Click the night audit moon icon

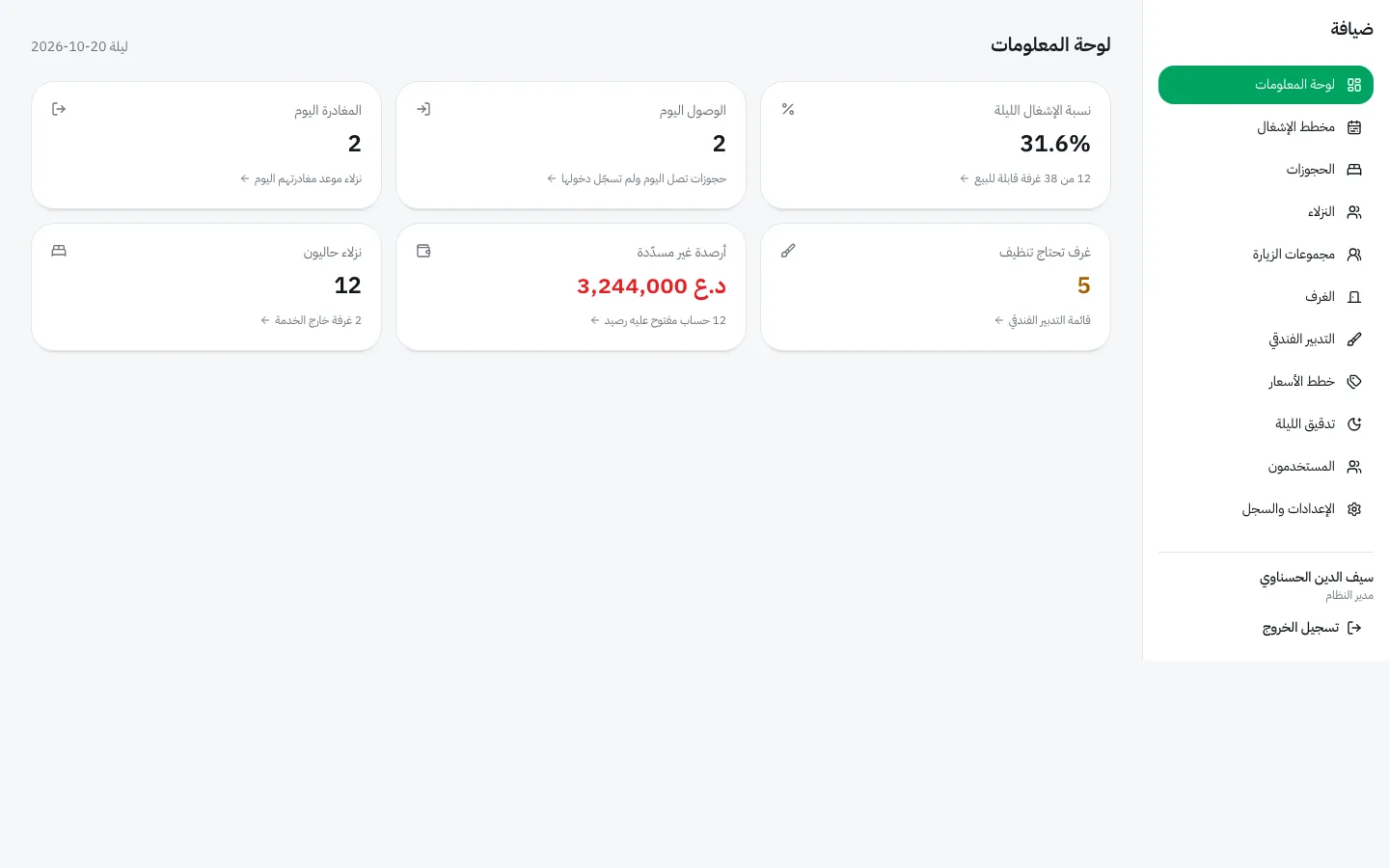(x=1354, y=424)
